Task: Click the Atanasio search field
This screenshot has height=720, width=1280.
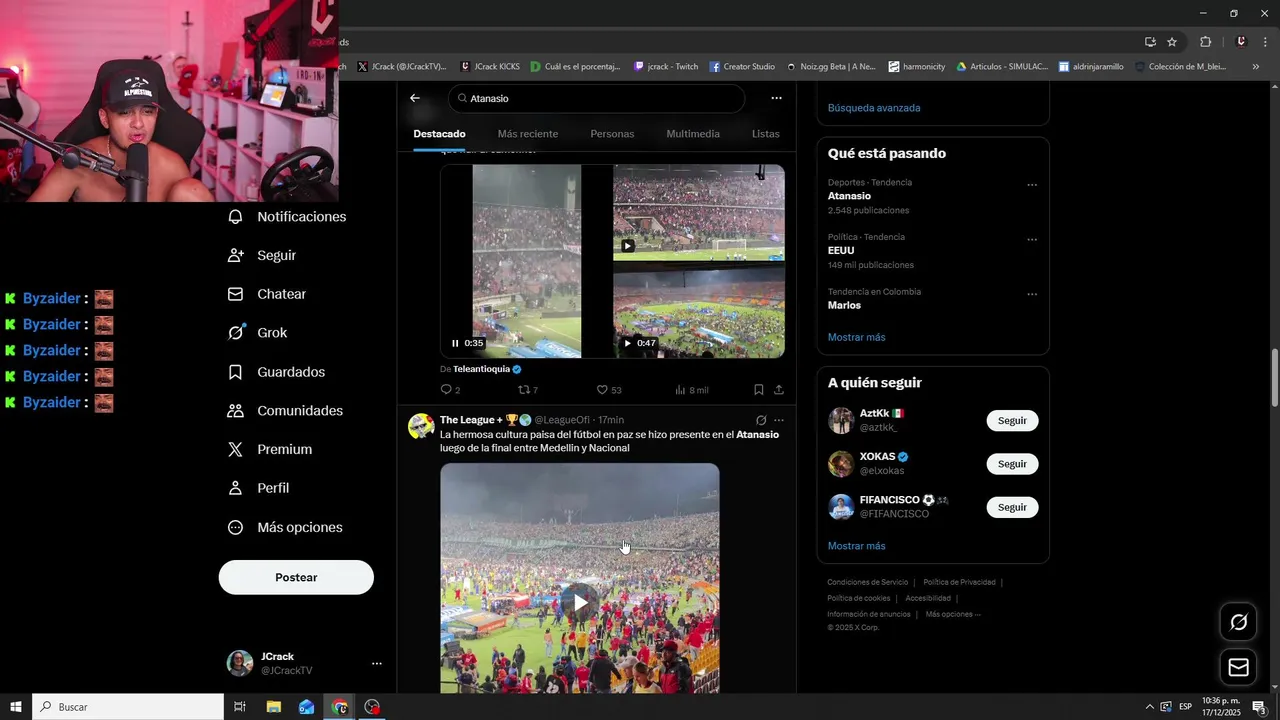Action: 597,98
